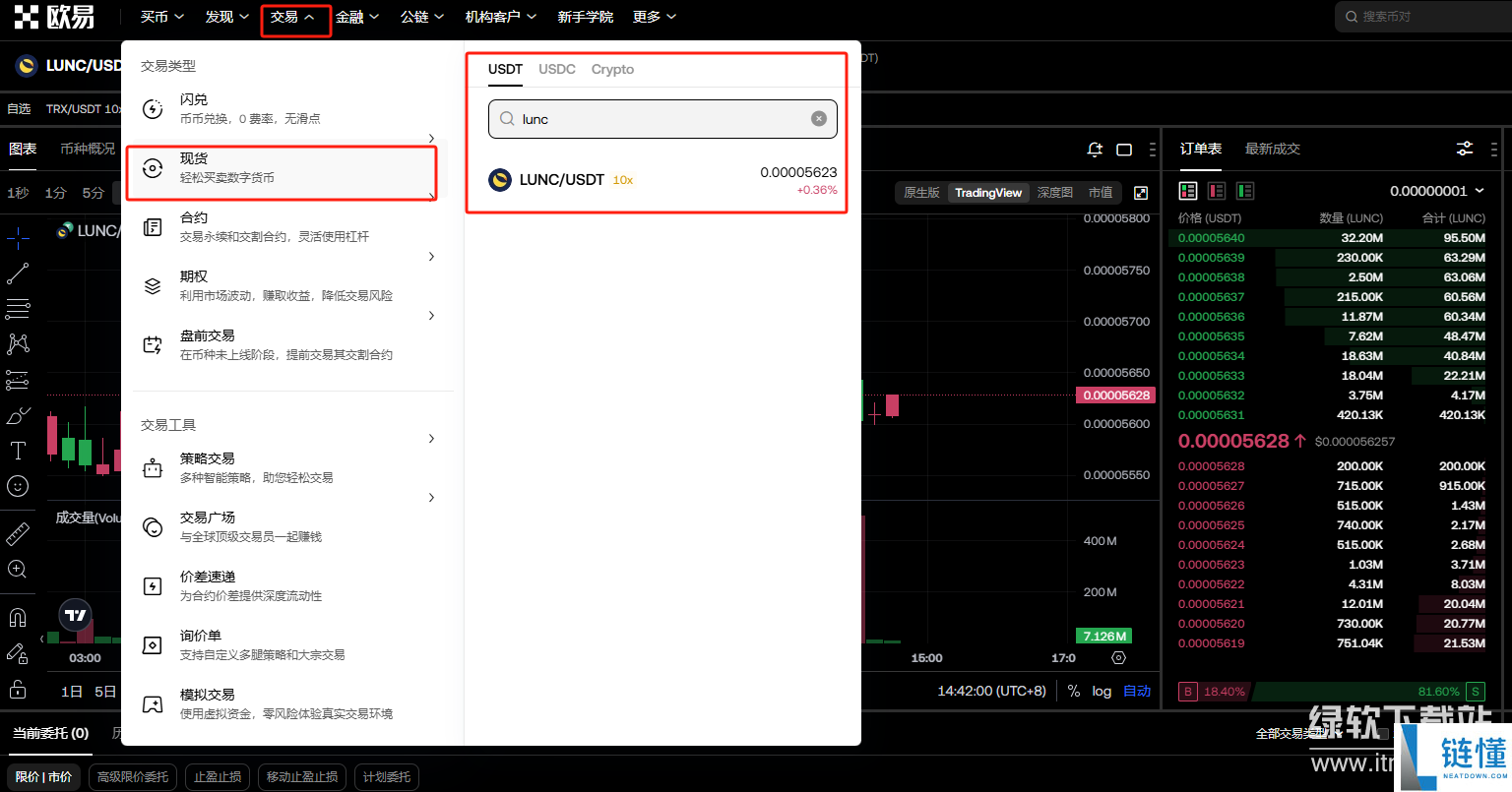Select the 1日 chart range
1512x792 pixels.
coord(72,692)
